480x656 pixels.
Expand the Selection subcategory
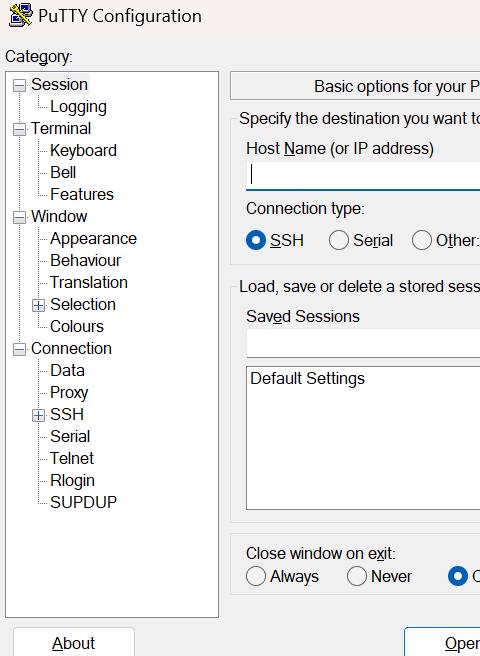[39, 305]
